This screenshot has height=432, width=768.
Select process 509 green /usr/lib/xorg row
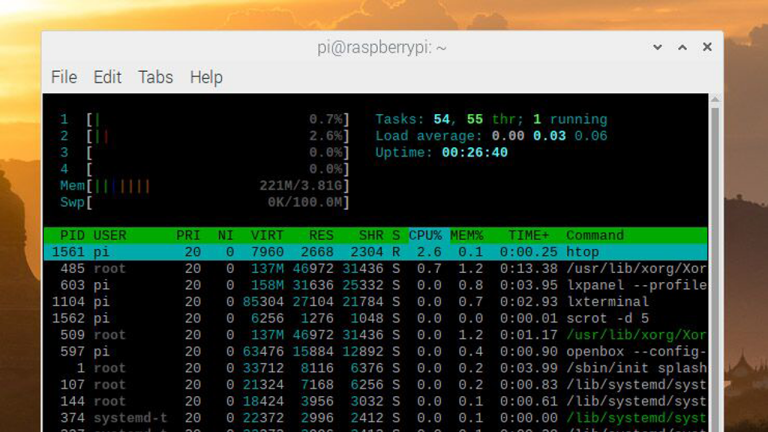(x=376, y=335)
